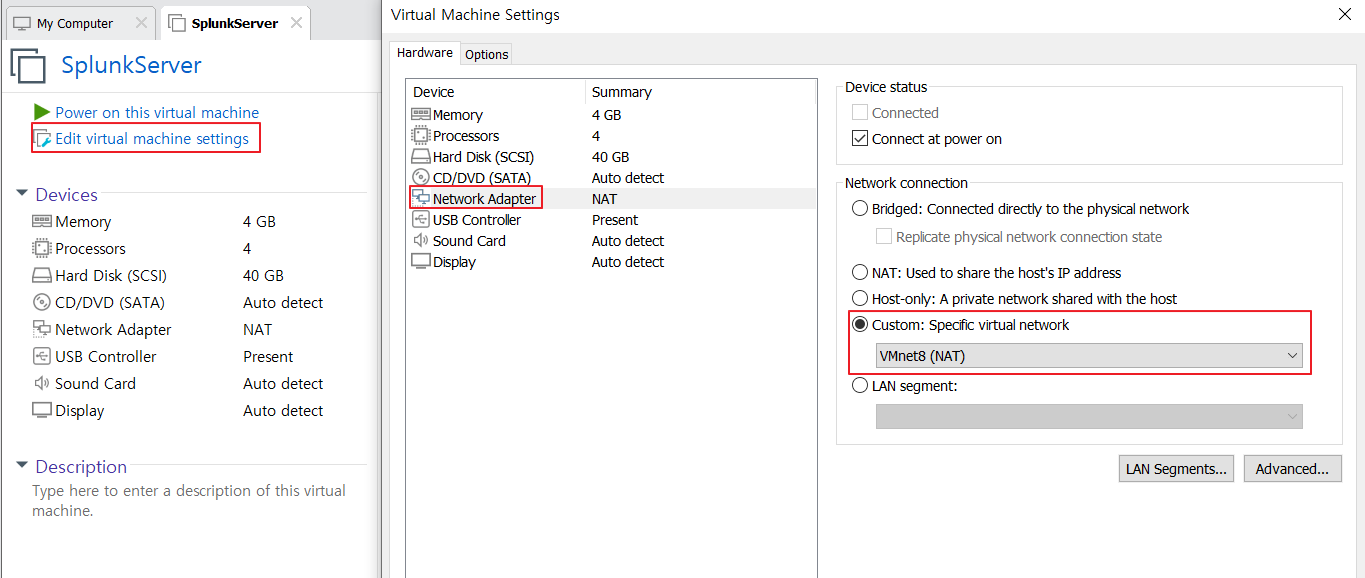
Task: Click the Description text field
Action: (189, 501)
